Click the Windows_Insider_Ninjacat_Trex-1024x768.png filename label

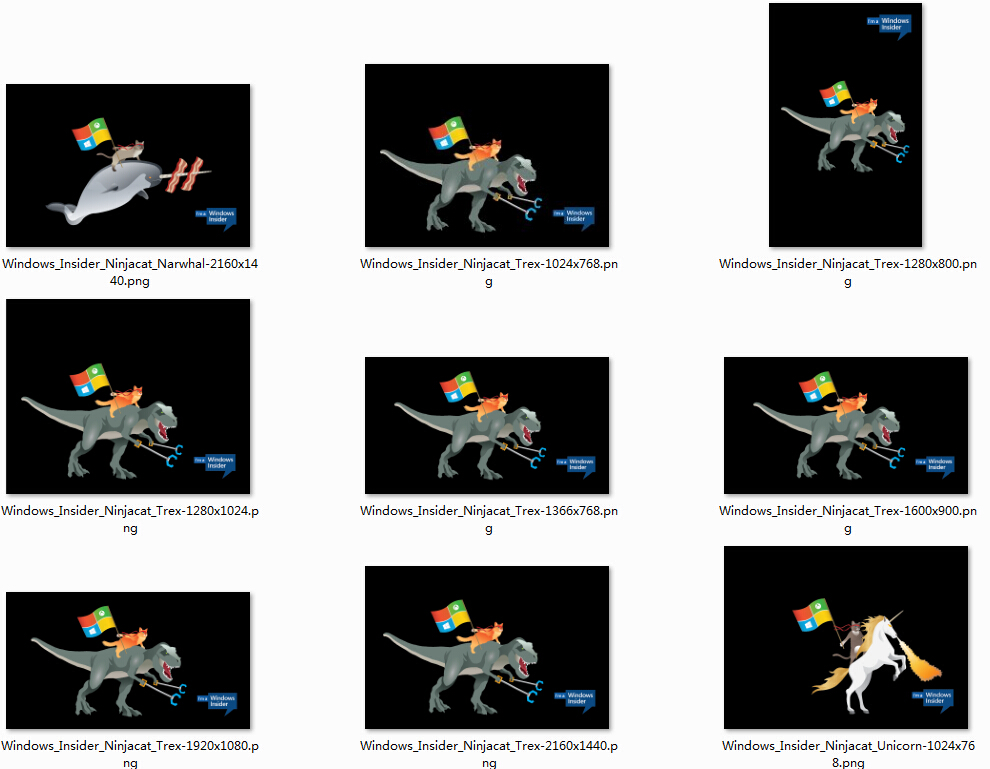point(488,273)
